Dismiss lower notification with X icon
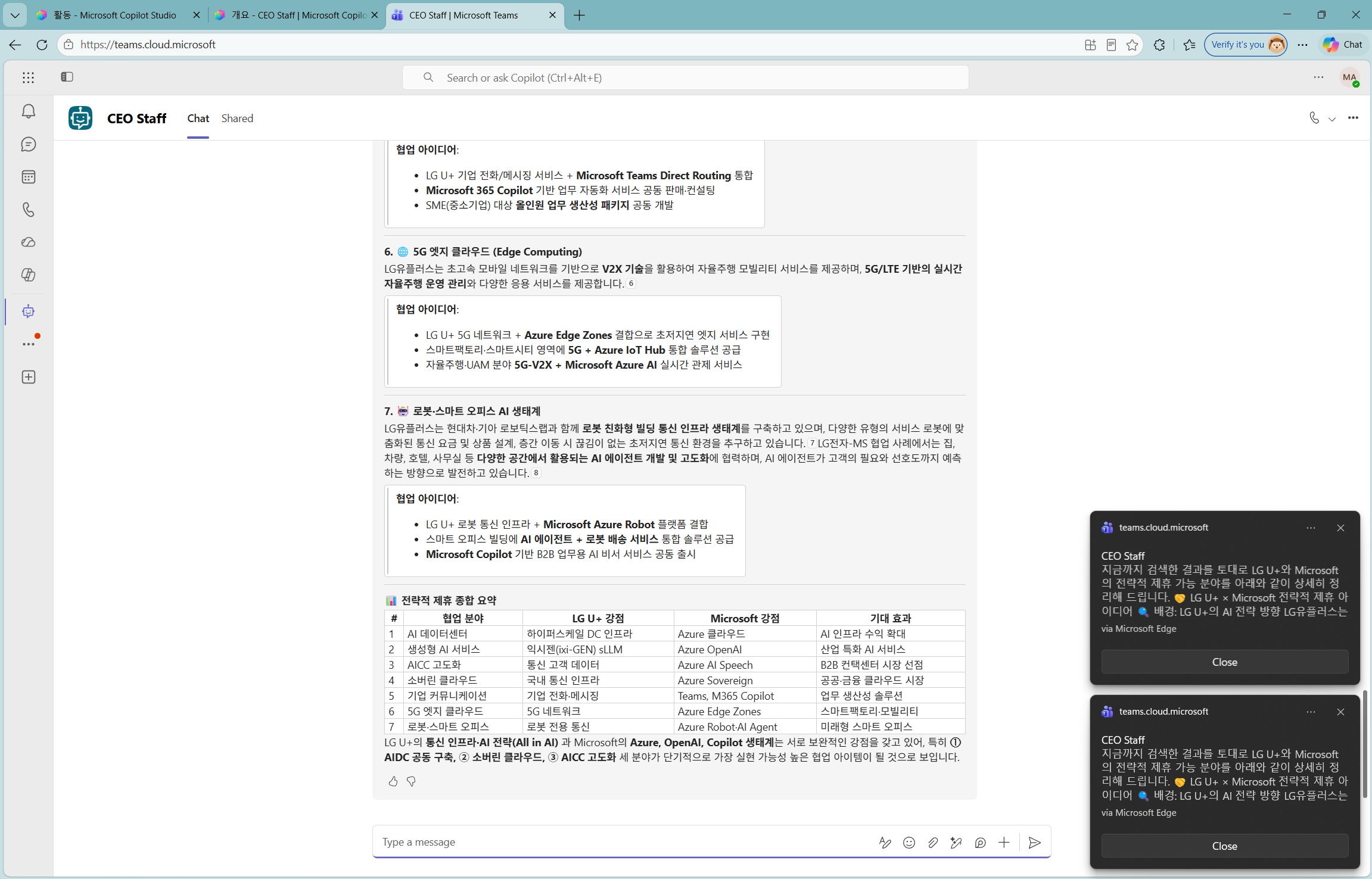This screenshot has width=1372, height=879. 1340,712
